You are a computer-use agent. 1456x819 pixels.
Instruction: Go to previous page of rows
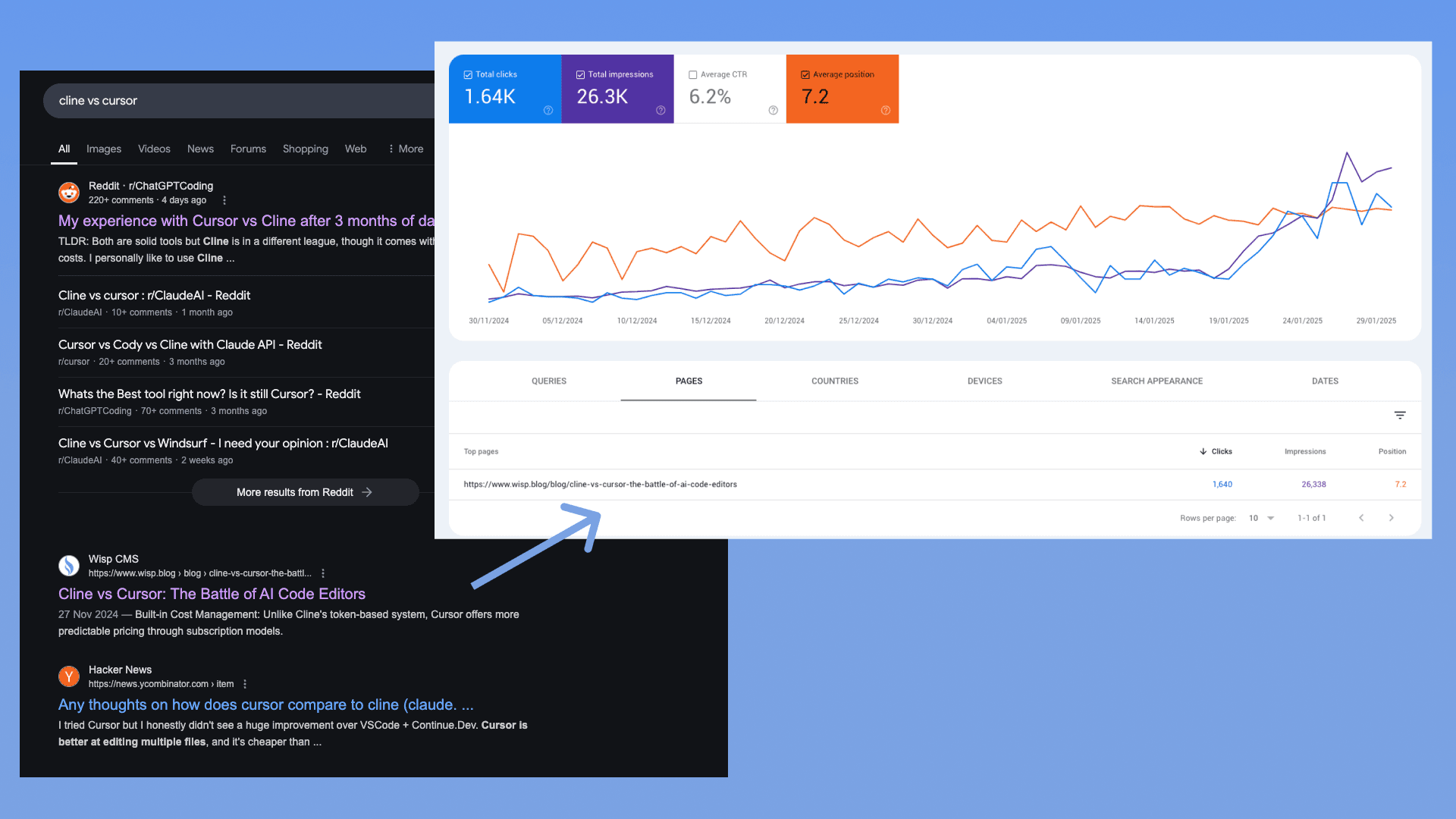[1361, 518]
